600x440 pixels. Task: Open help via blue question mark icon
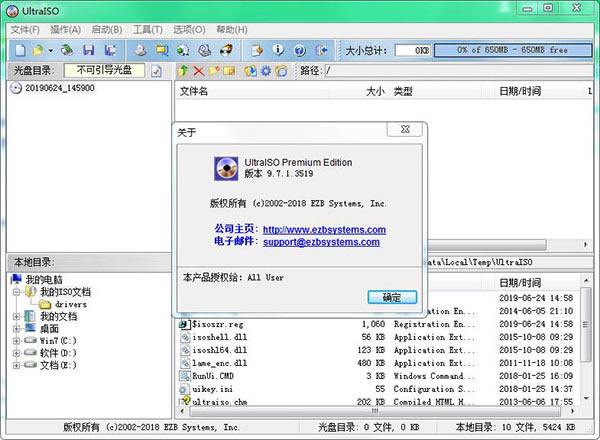pos(300,50)
